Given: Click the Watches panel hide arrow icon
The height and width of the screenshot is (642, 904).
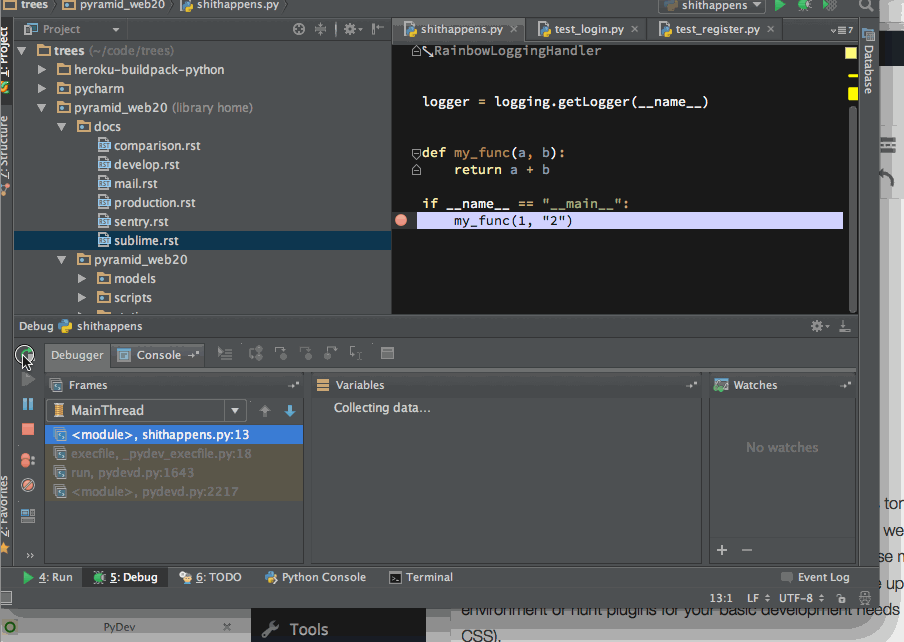Looking at the screenshot, I should coord(845,385).
